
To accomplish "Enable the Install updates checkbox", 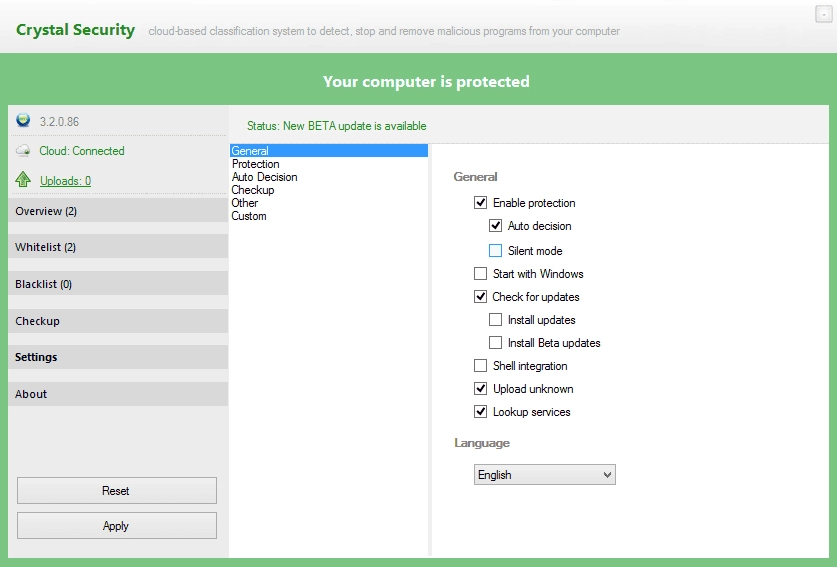I will tap(495, 319).
